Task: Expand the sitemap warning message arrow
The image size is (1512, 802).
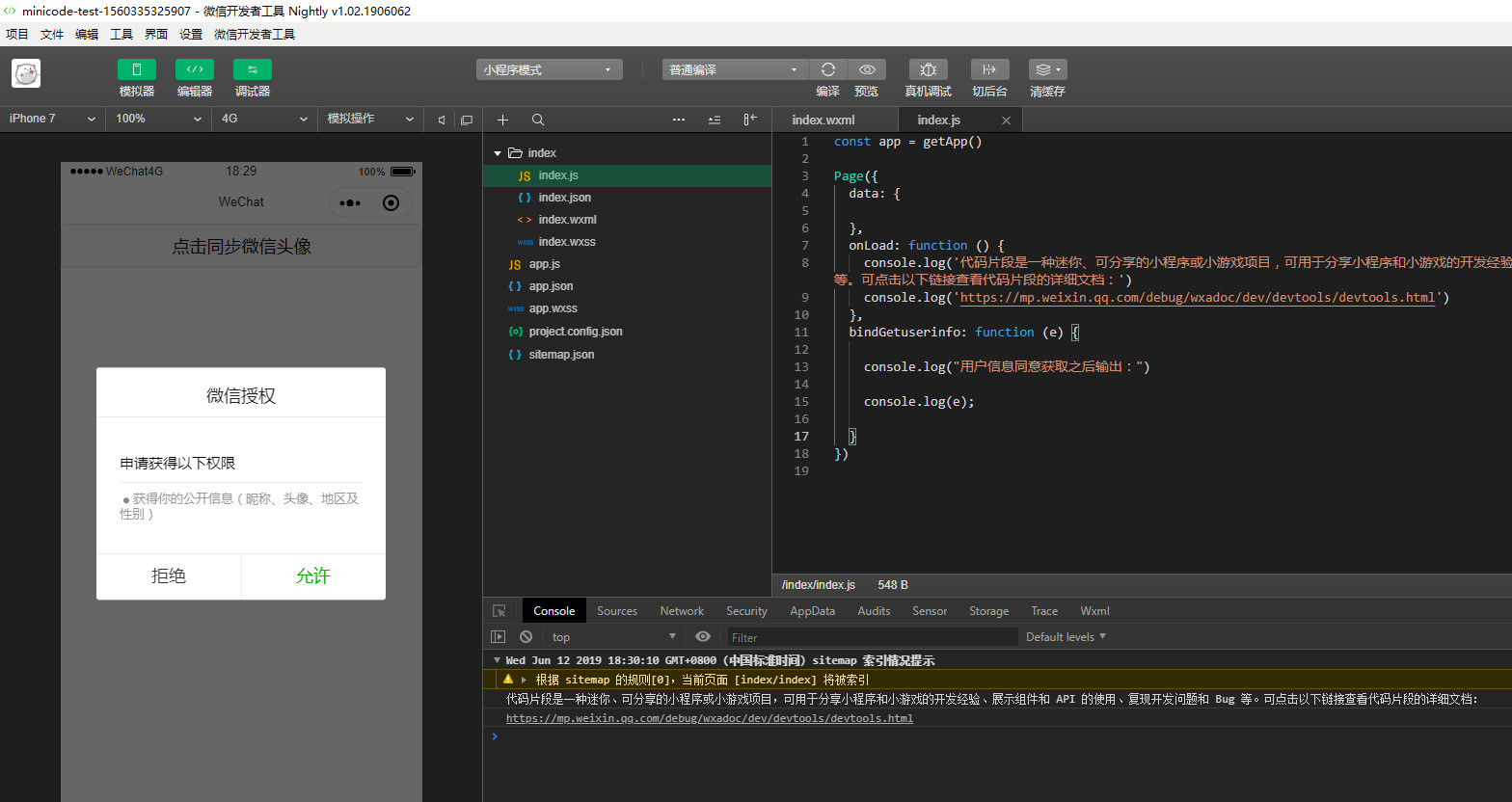Action: 524,680
